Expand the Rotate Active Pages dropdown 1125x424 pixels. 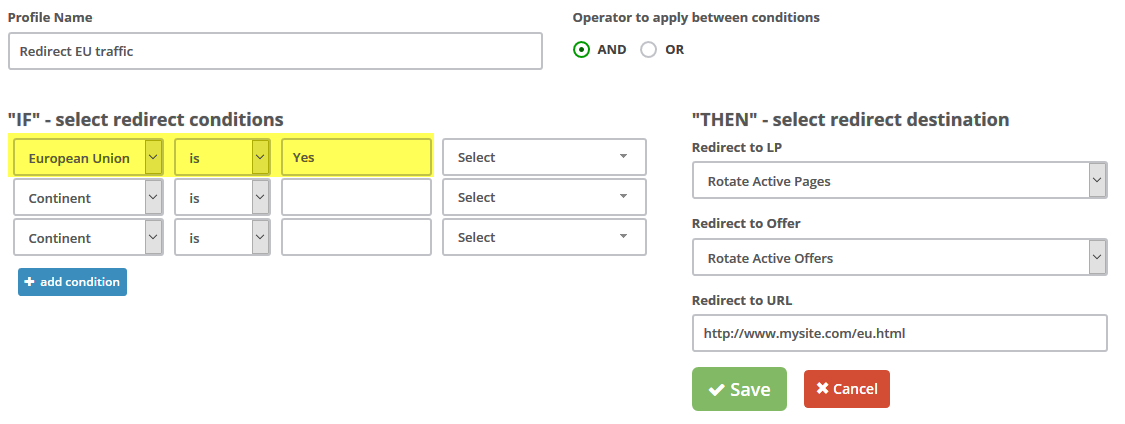point(899,181)
